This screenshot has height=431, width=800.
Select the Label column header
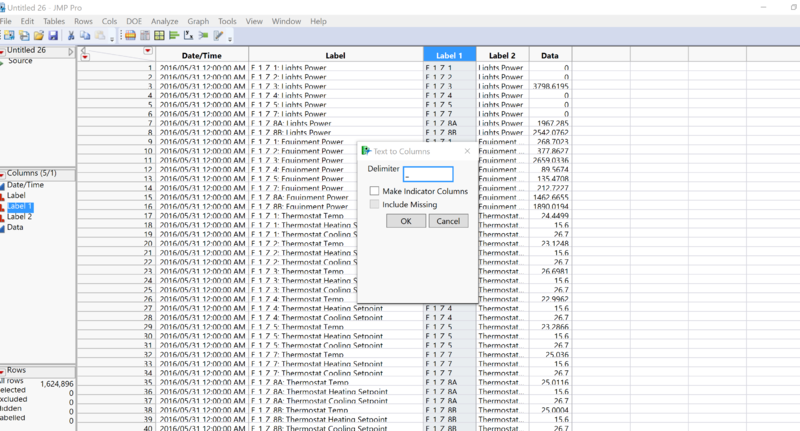(335, 55)
